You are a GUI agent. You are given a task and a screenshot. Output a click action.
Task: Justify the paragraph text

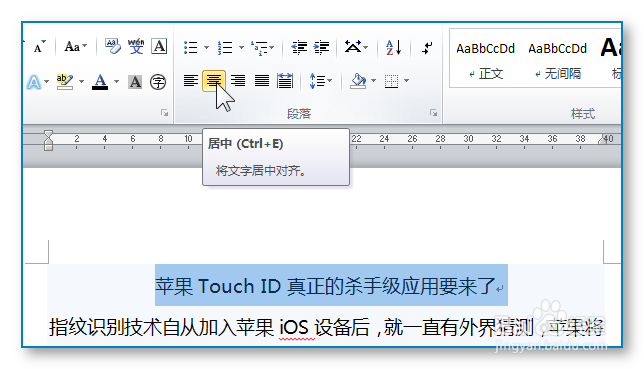click(262, 81)
